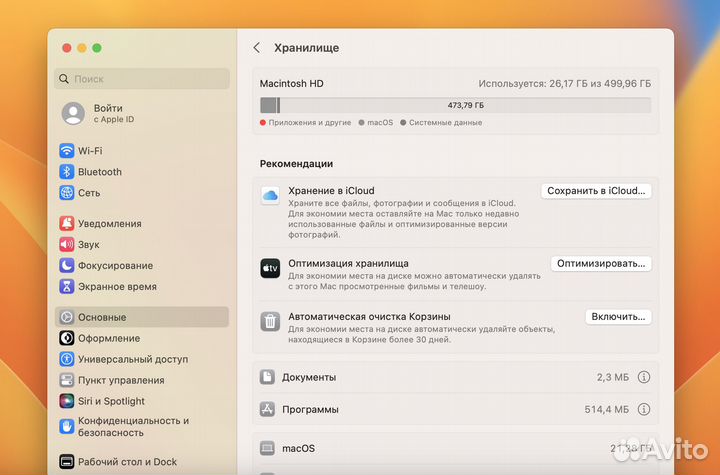Open info for Документы

point(644,377)
